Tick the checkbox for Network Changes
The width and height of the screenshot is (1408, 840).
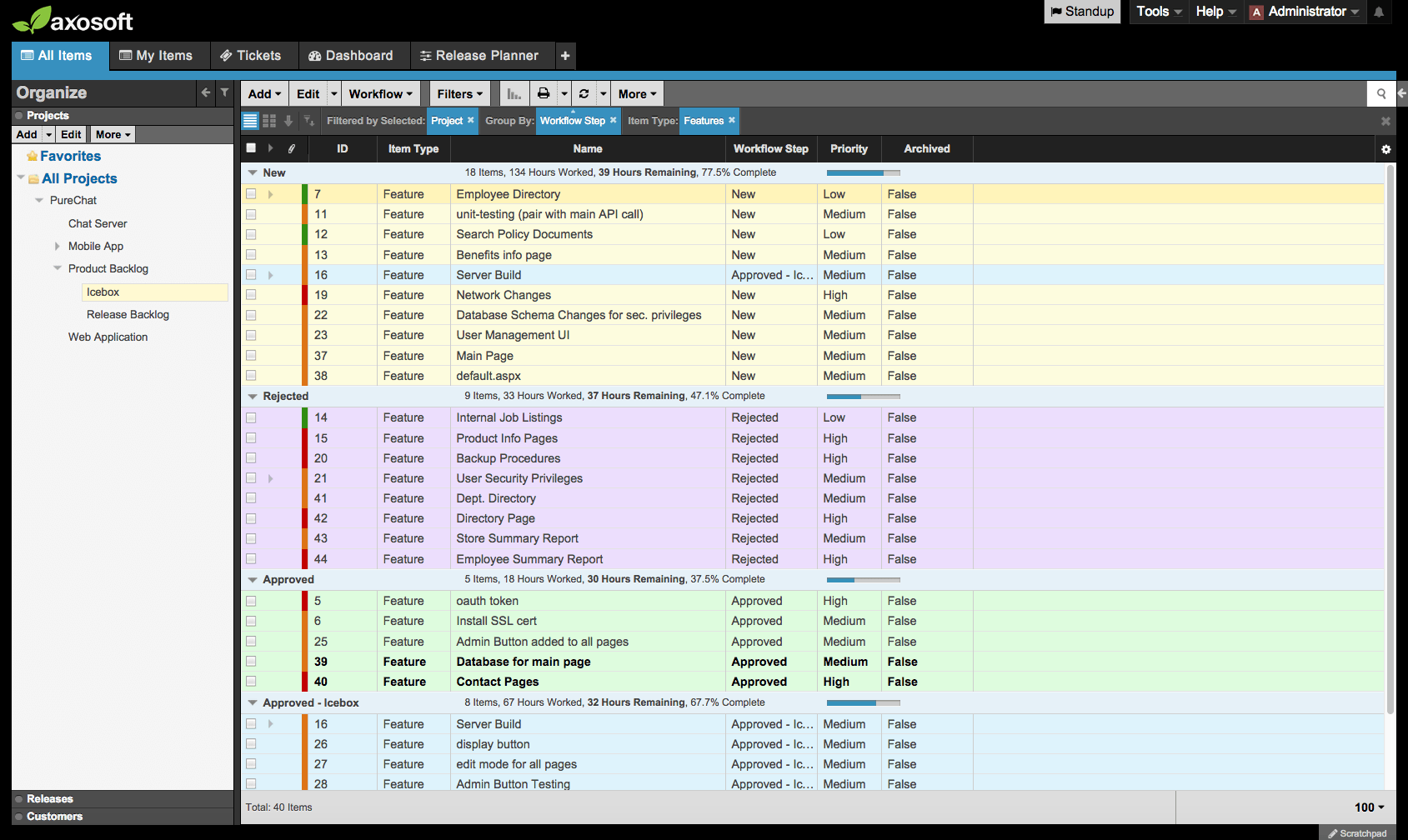251,295
